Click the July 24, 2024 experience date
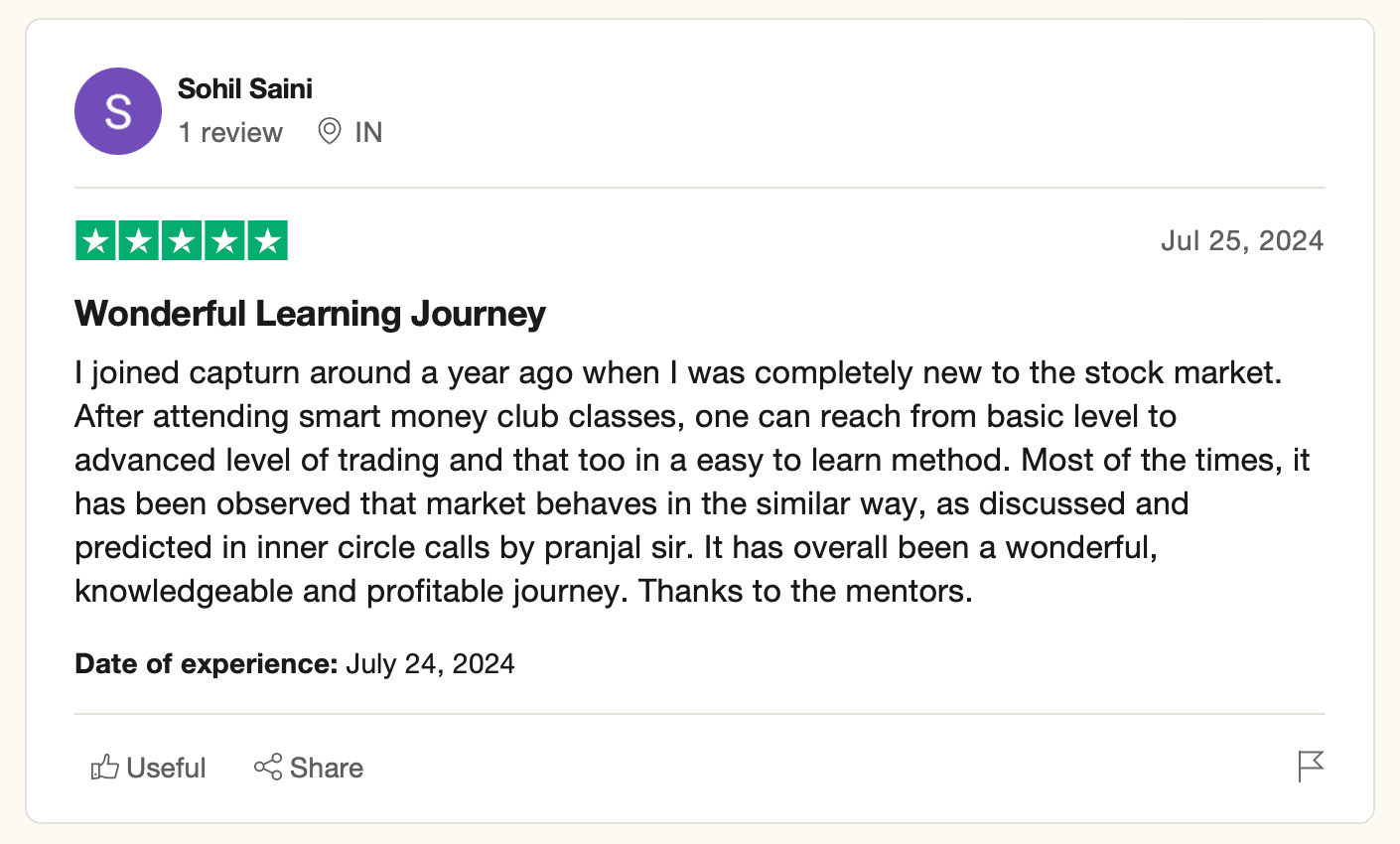This screenshot has height=844, width=1400. (x=430, y=663)
